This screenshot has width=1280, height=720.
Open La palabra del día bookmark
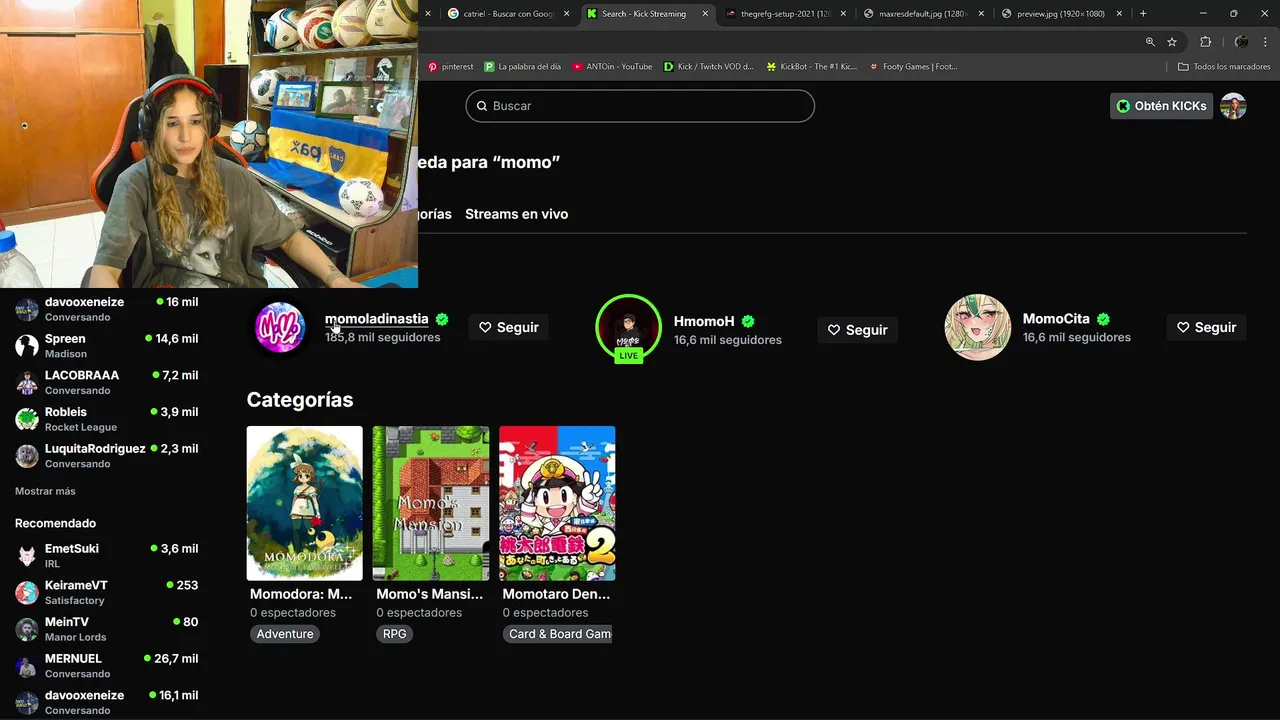(x=522, y=67)
